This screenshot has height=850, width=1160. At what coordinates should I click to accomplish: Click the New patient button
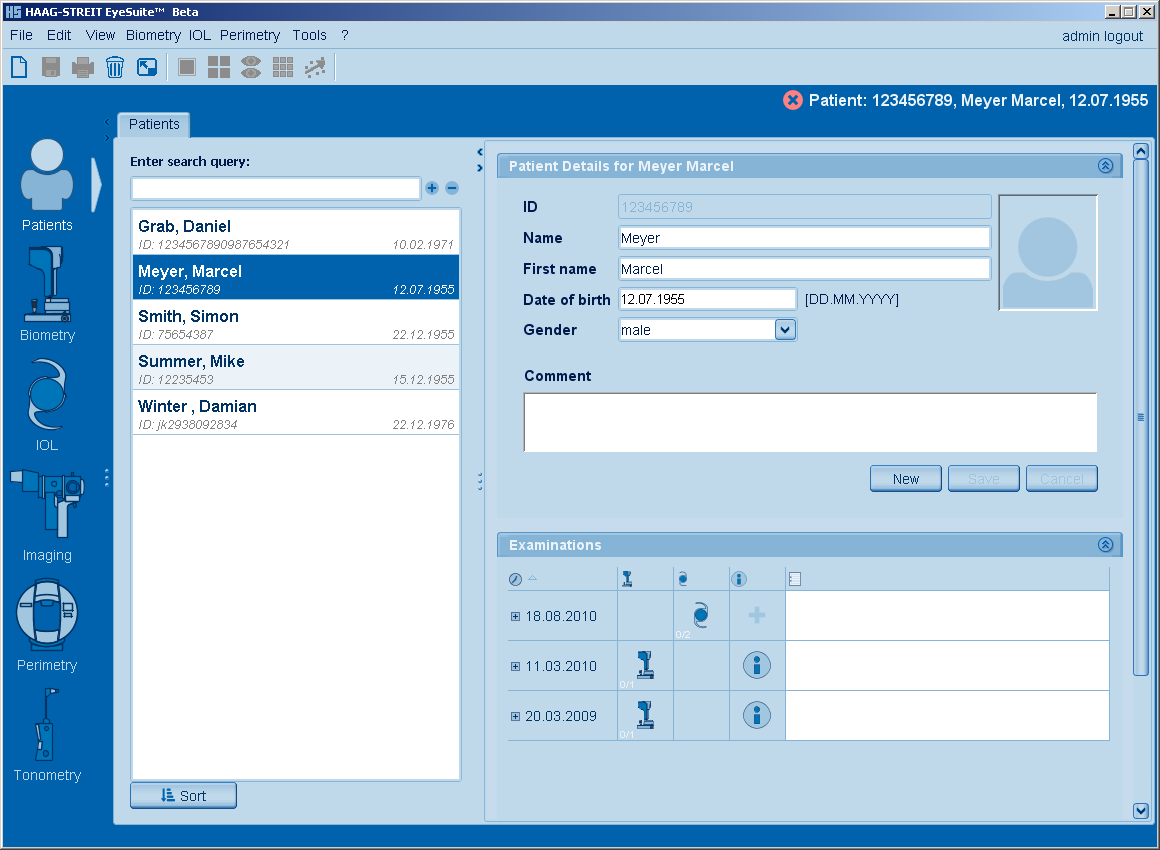pos(905,479)
